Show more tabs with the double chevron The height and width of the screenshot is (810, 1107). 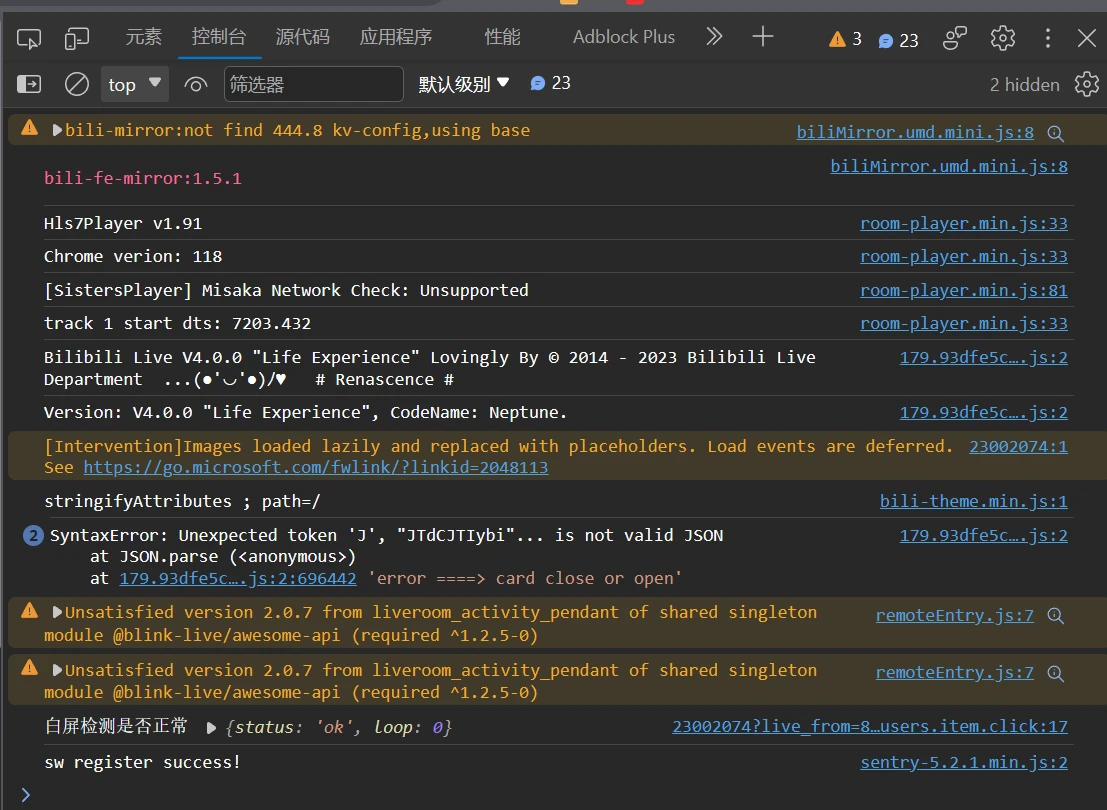coord(714,37)
